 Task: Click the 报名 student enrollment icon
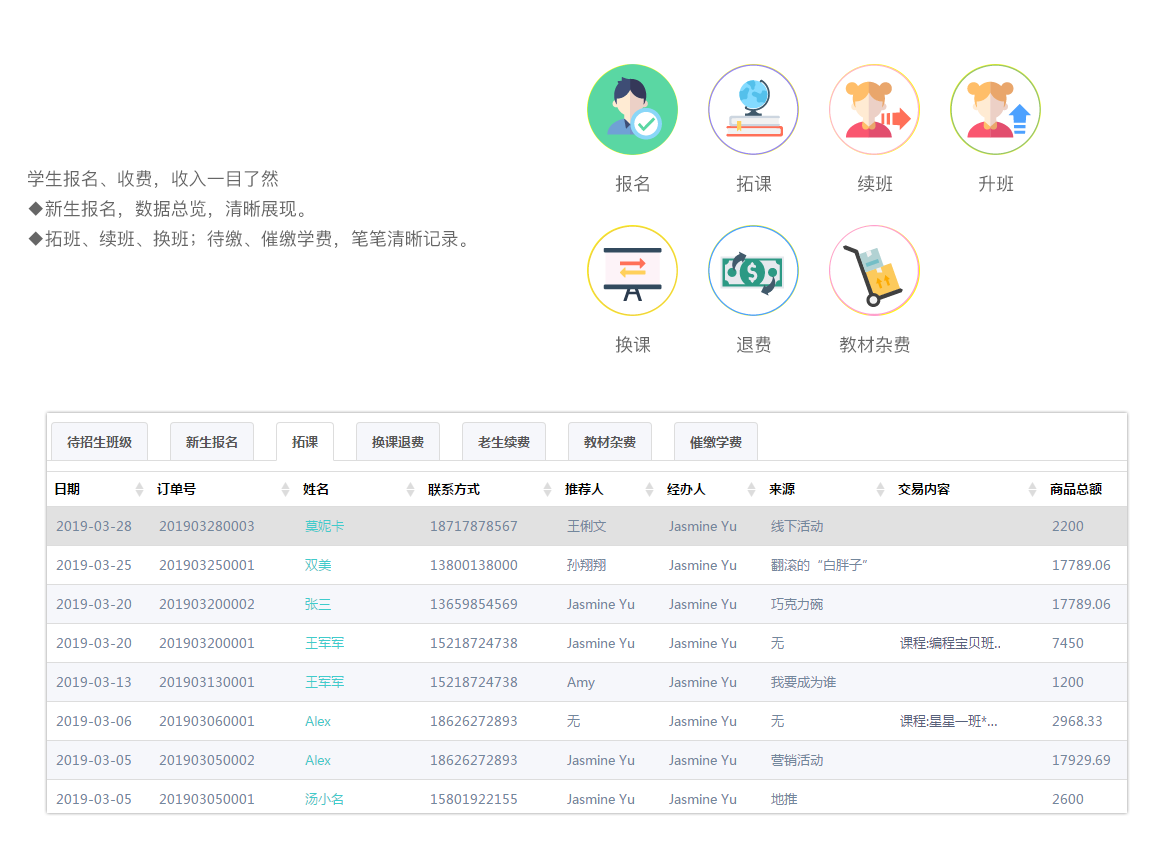pyautogui.click(x=632, y=110)
